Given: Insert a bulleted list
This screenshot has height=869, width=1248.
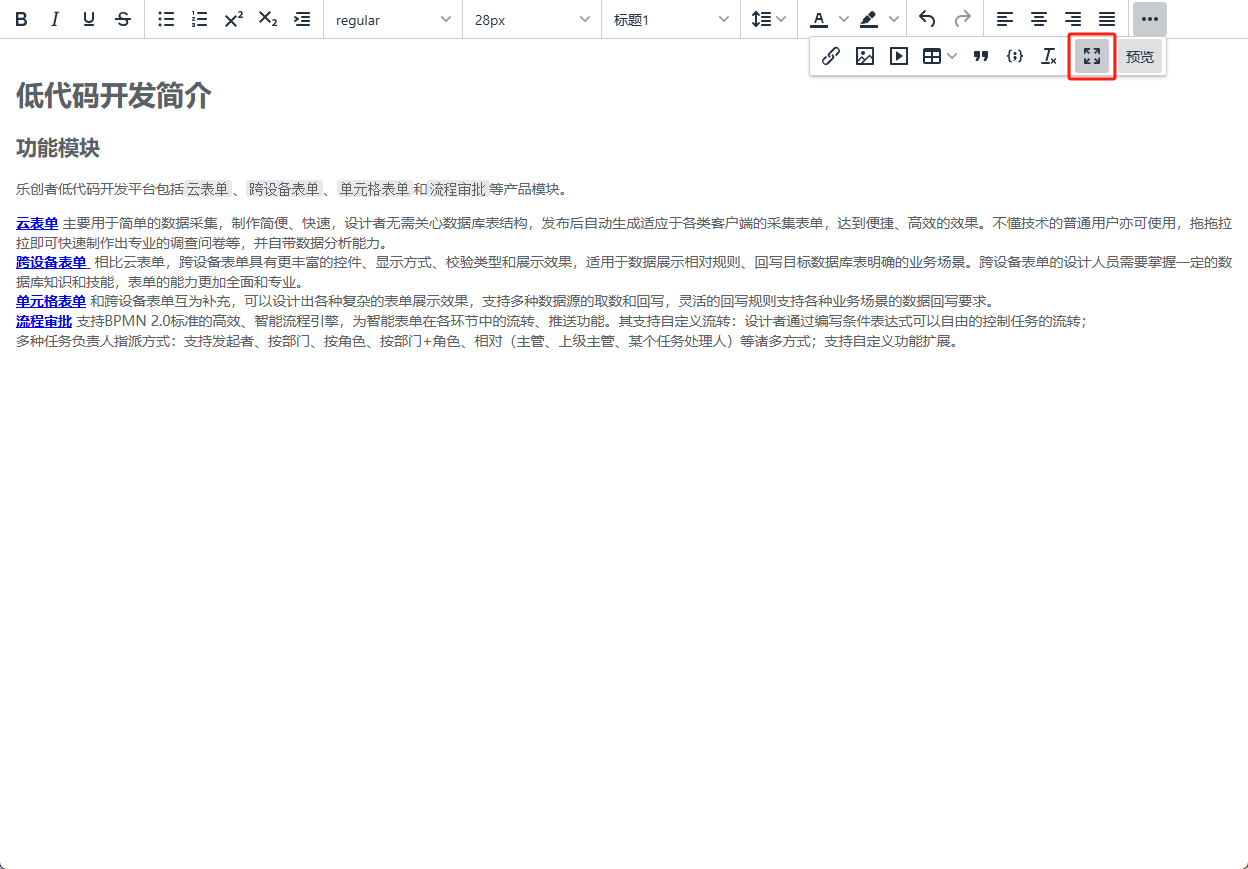Looking at the screenshot, I should click(166, 19).
